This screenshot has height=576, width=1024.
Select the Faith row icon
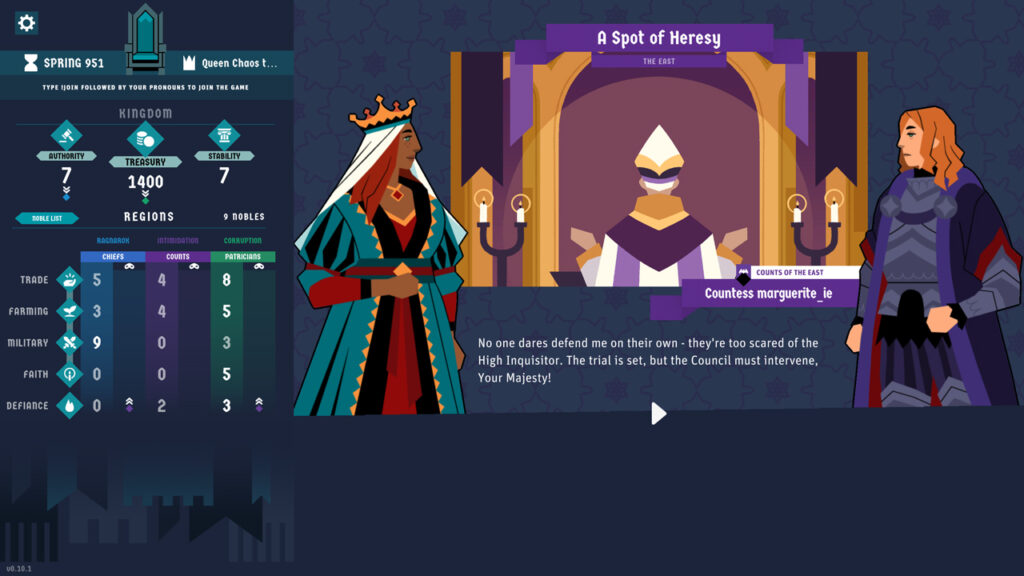coord(69,374)
